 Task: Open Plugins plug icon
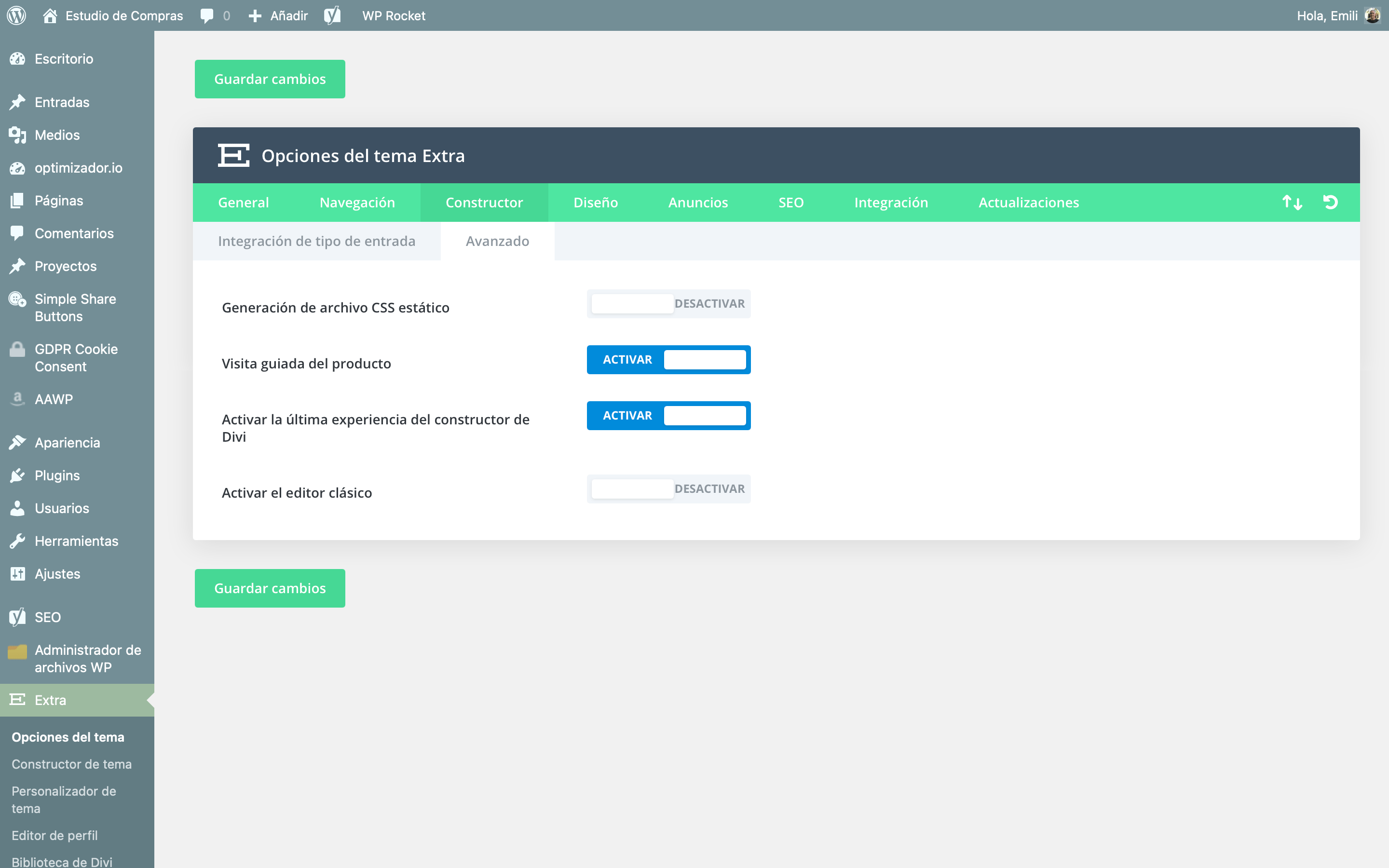pos(17,475)
